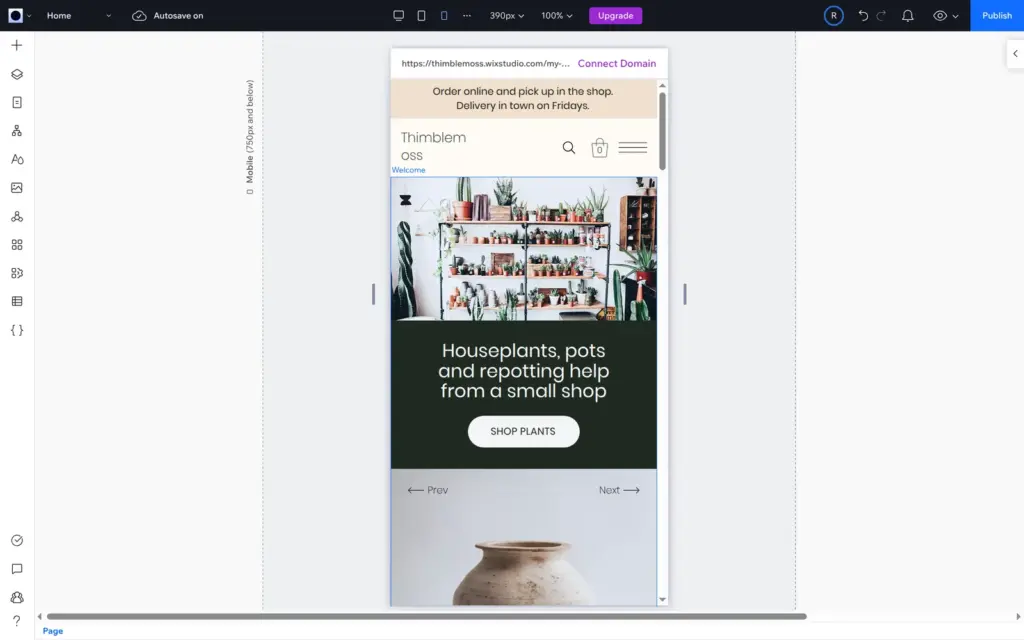Select the Thimblemoss logo text
Viewport: 1024px width, 640px height.
[433, 146]
